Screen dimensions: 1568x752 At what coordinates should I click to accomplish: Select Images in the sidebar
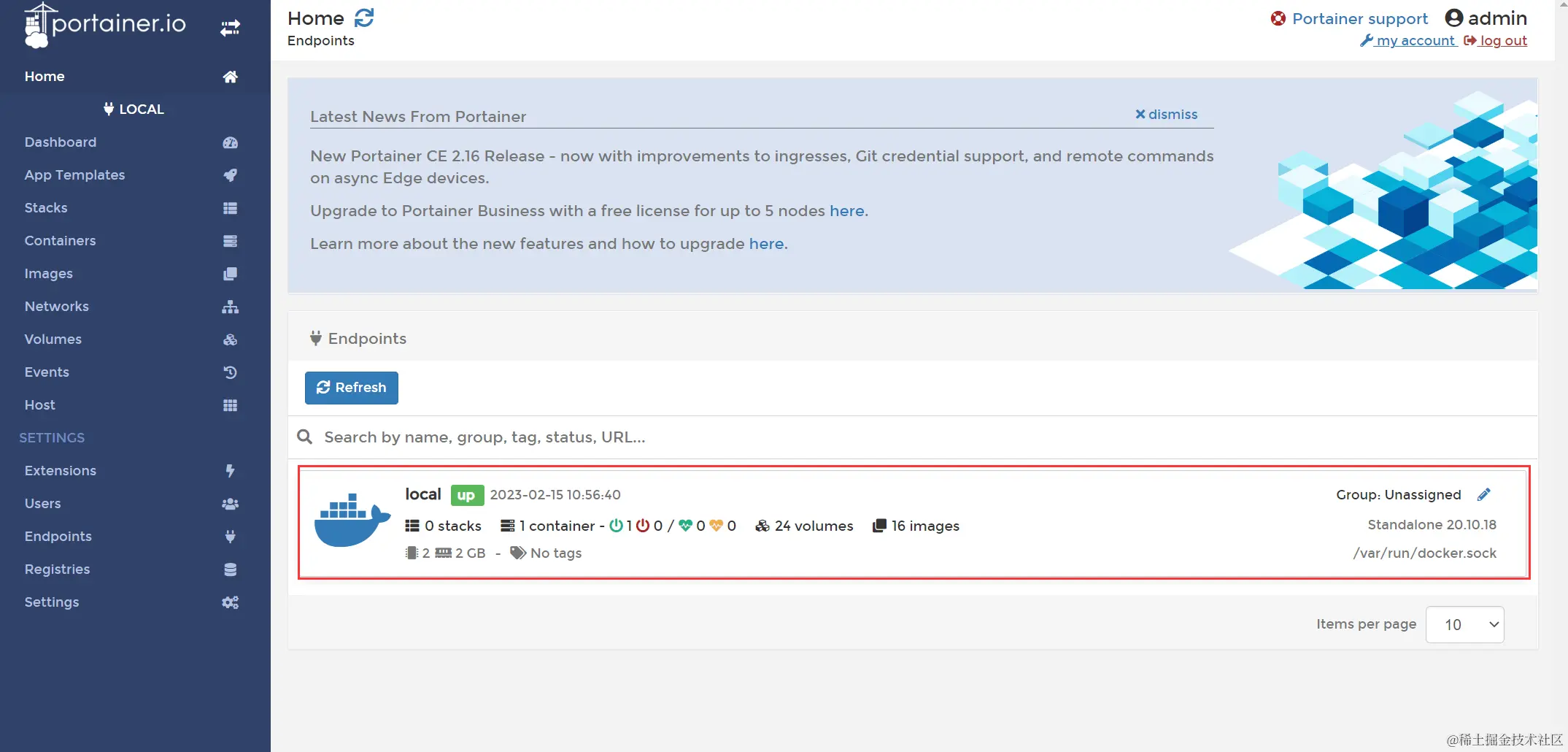[48, 274]
